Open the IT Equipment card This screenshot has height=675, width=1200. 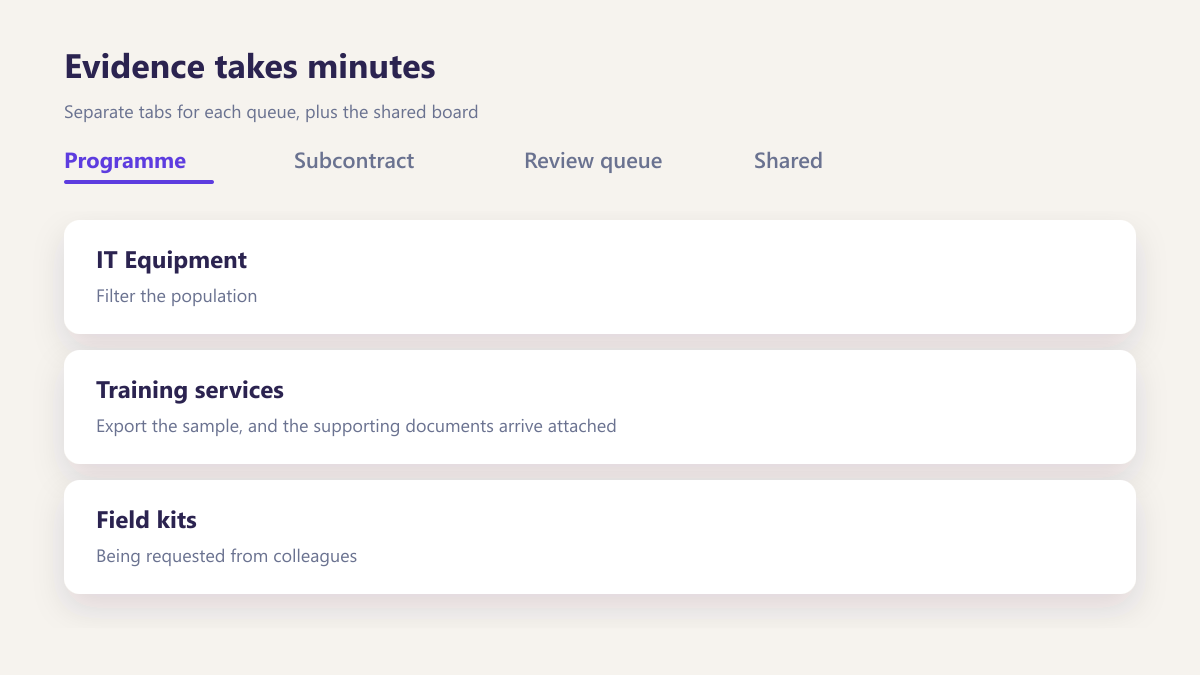pyautogui.click(x=600, y=277)
